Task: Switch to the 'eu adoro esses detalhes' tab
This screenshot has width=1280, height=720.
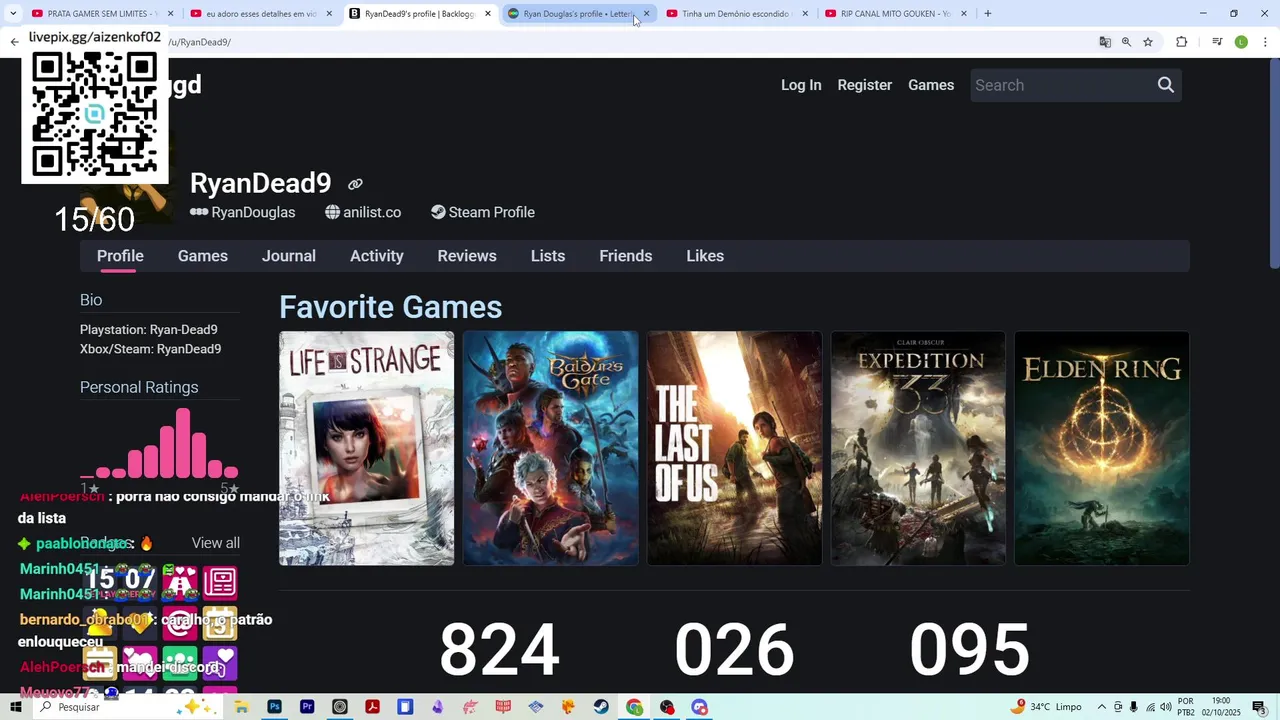Action: [260, 13]
